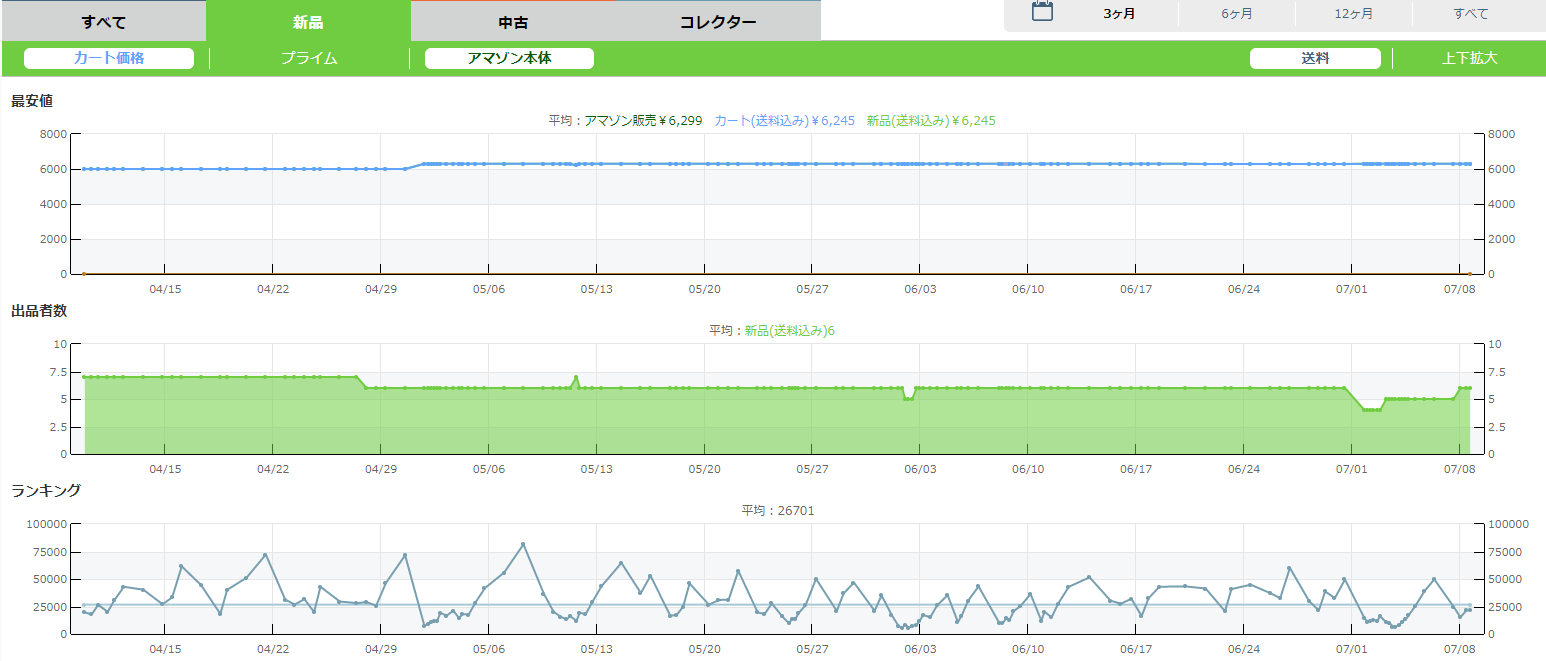This screenshot has width=1546, height=661.
Task: Set the chart period to 3ヶ月
Action: tap(1119, 14)
